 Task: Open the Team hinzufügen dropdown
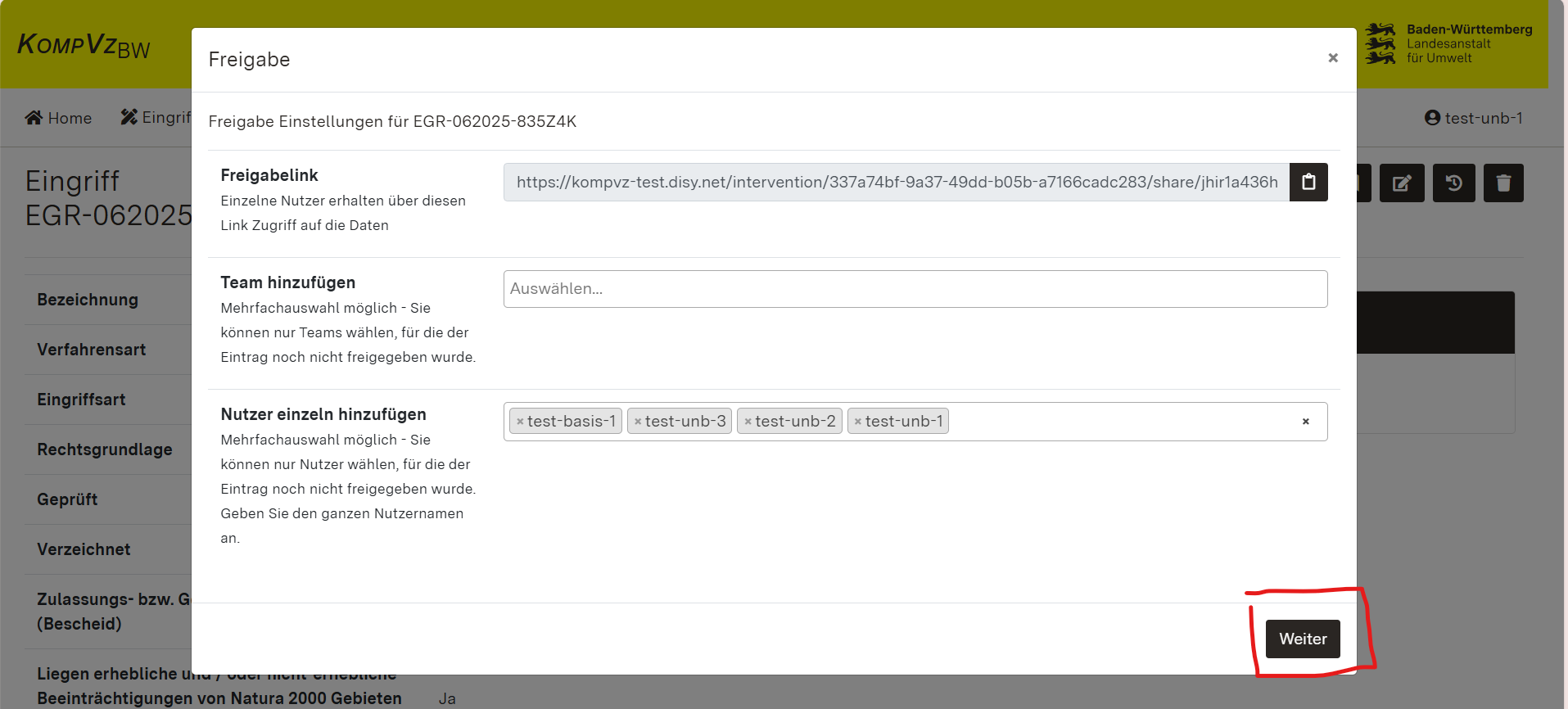[915, 289]
